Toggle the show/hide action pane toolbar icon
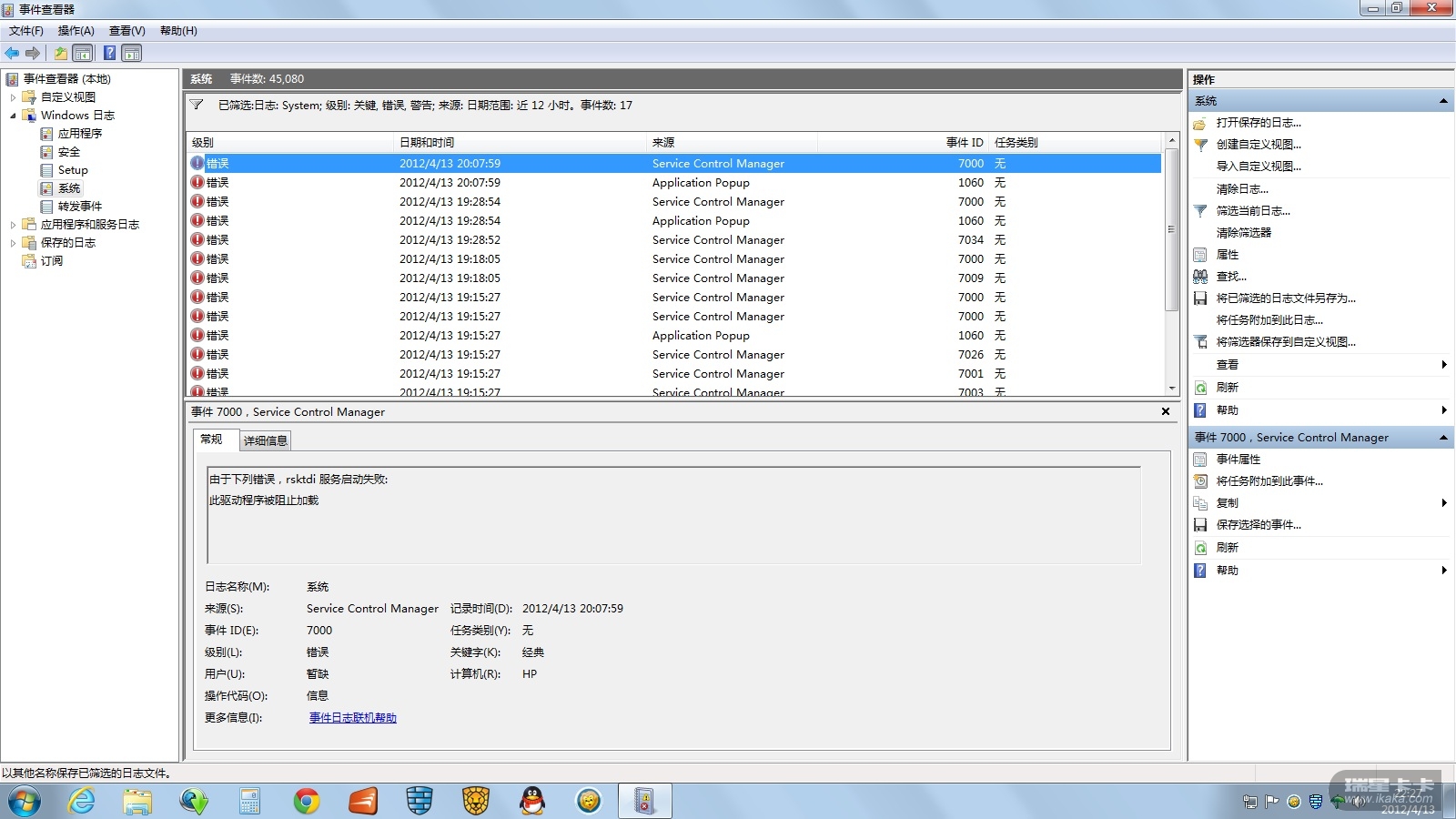The height and width of the screenshot is (819, 1456). pyautogui.click(x=132, y=53)
